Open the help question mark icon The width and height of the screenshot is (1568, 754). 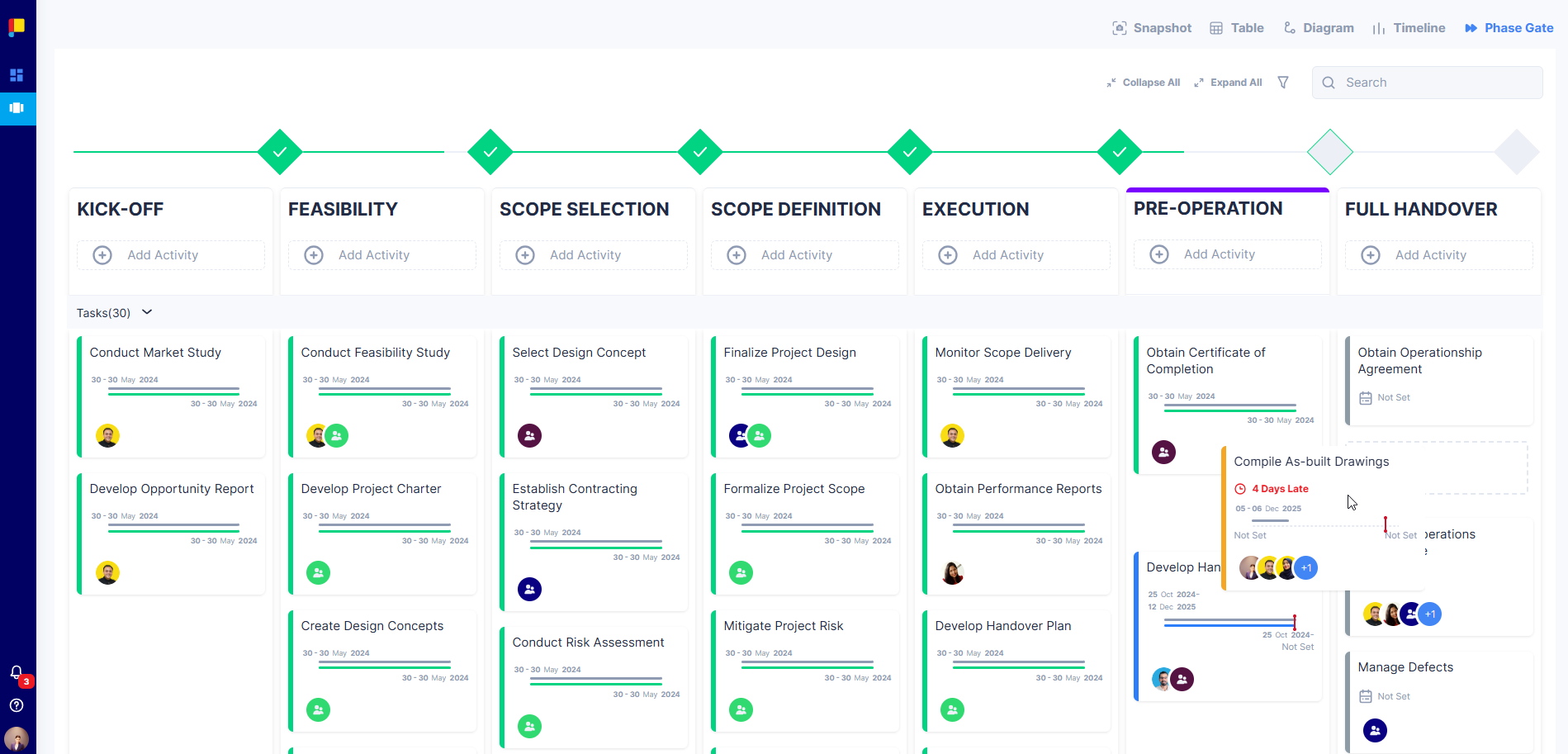point(17,705)
